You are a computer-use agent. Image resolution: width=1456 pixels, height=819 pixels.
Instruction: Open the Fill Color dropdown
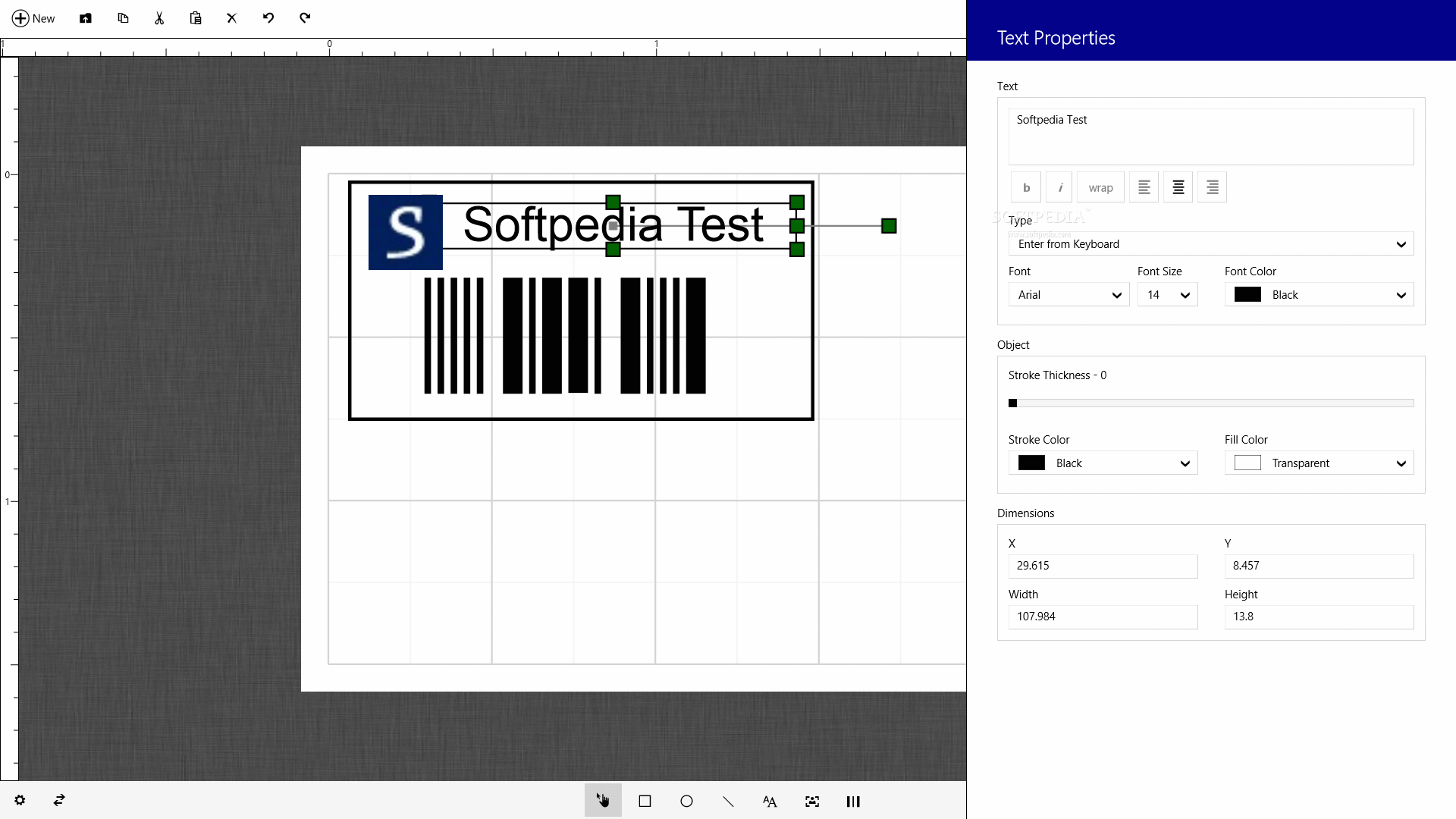[x=1319, y=463]
